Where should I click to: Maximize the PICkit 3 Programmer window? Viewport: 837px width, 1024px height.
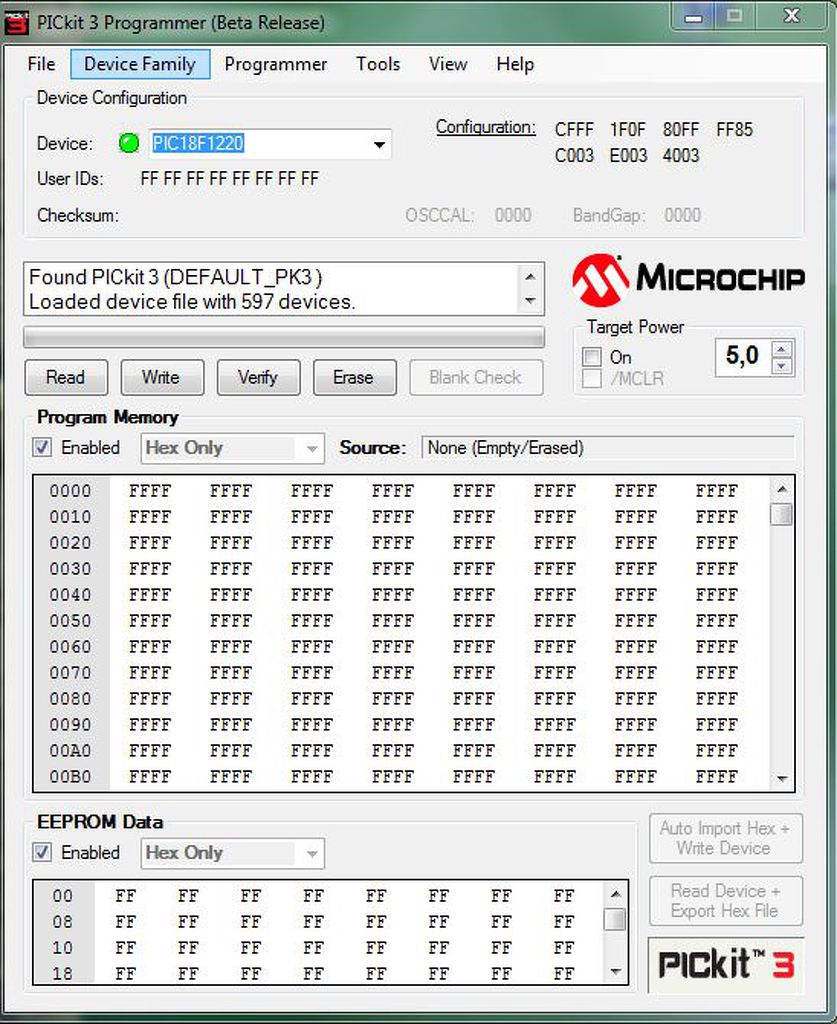(734, 16)
